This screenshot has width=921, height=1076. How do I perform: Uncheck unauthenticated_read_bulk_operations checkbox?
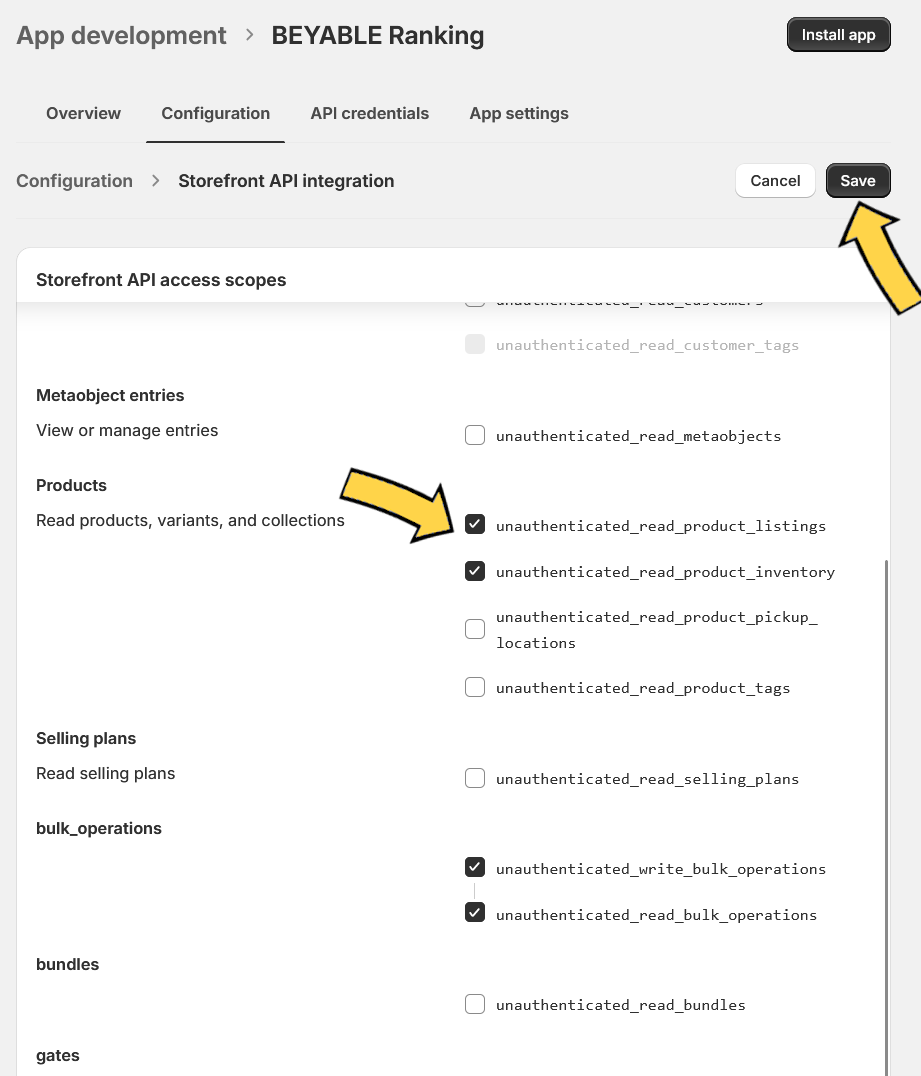475,913
